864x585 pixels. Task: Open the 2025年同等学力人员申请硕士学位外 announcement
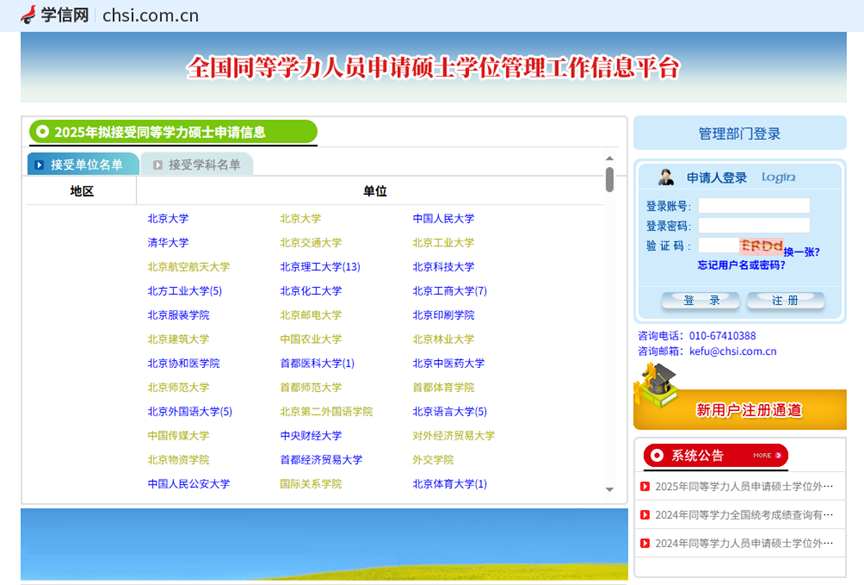click(x=744, y=486)
